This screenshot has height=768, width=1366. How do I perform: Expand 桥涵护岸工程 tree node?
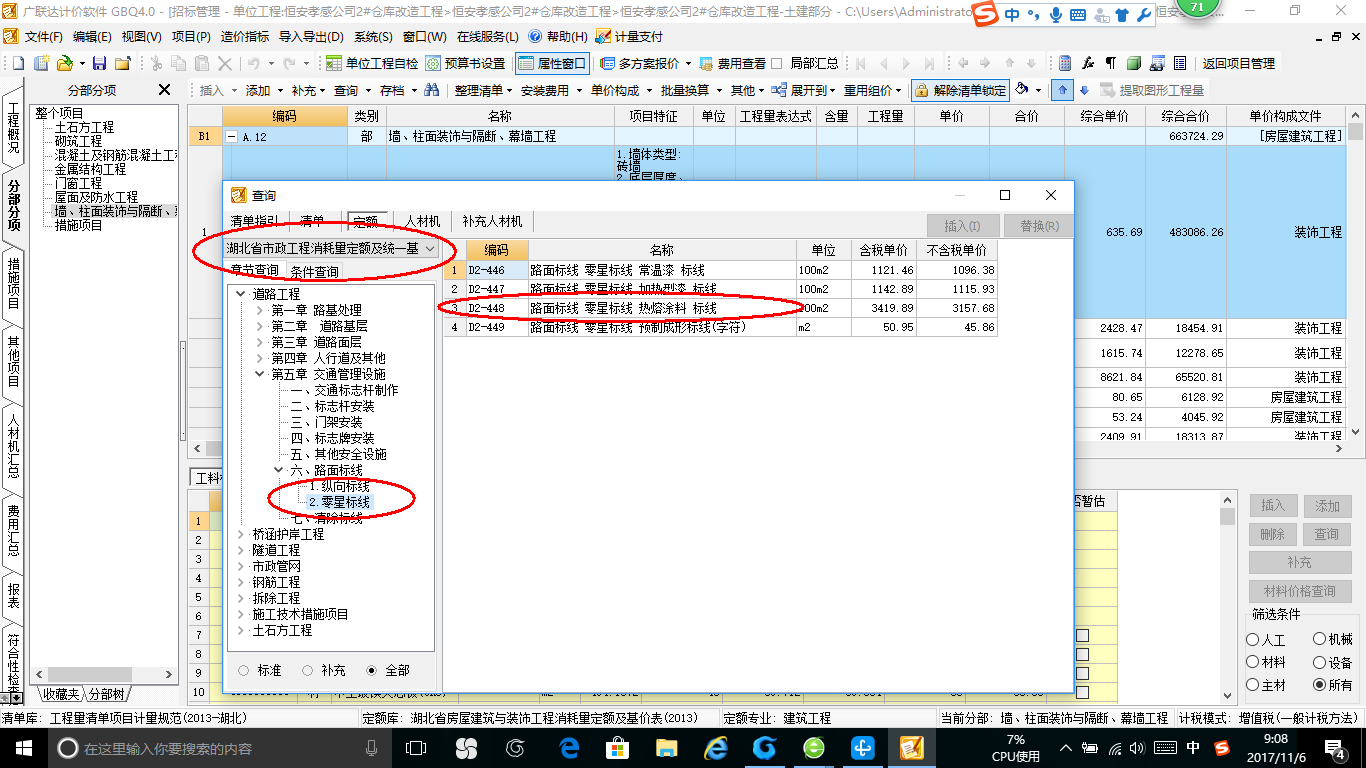click(x=240, y=535)
